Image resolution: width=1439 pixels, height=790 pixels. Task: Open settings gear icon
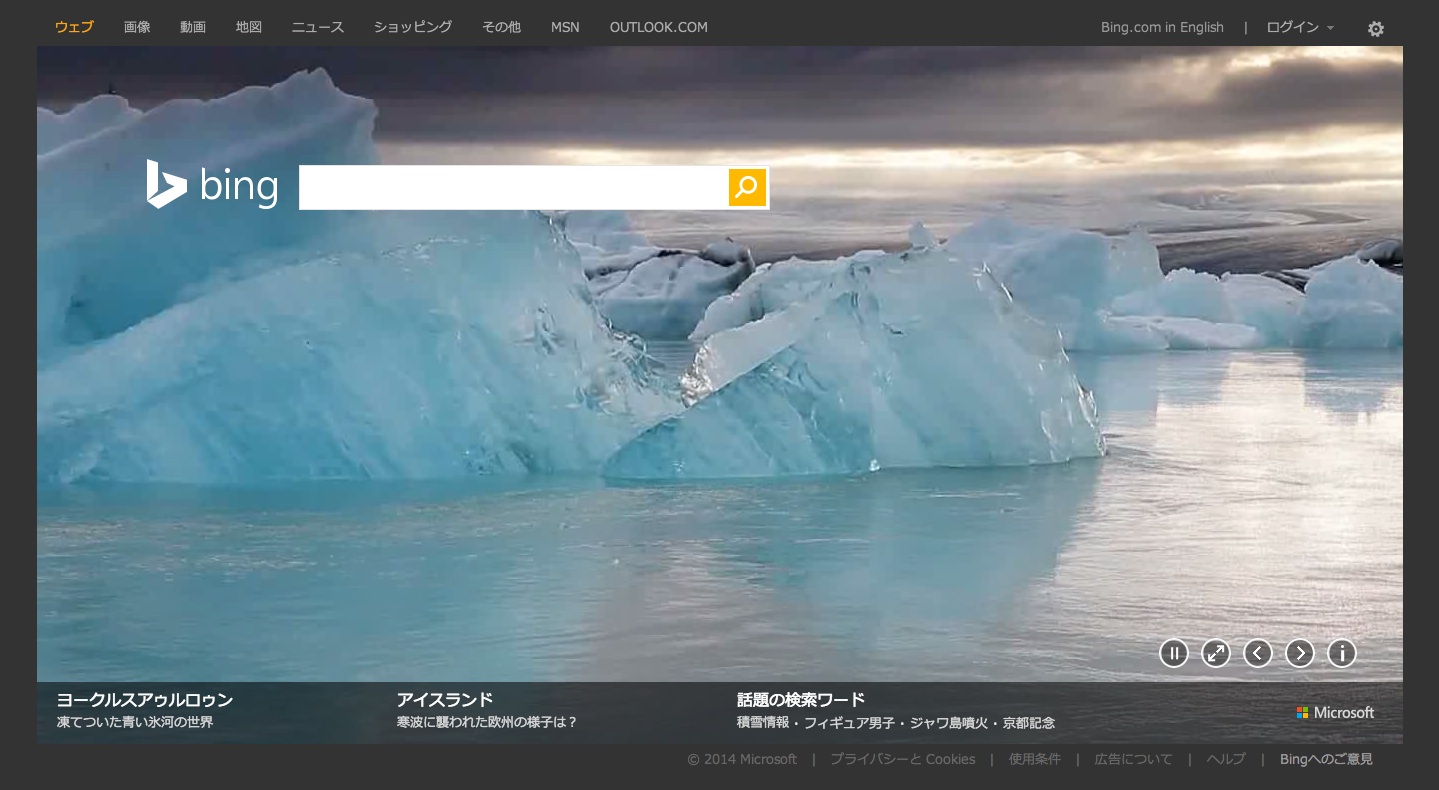click(x=1375, y=29)
